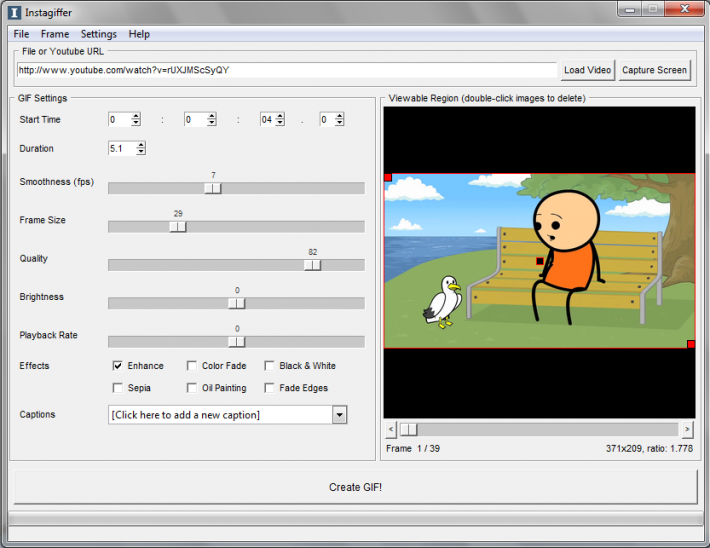The height and width of the screenshot is (548, 710).
Task: Click the '371x209, ratio: 1.778' text
Action: pyautogui.click(x=649, y=448)
